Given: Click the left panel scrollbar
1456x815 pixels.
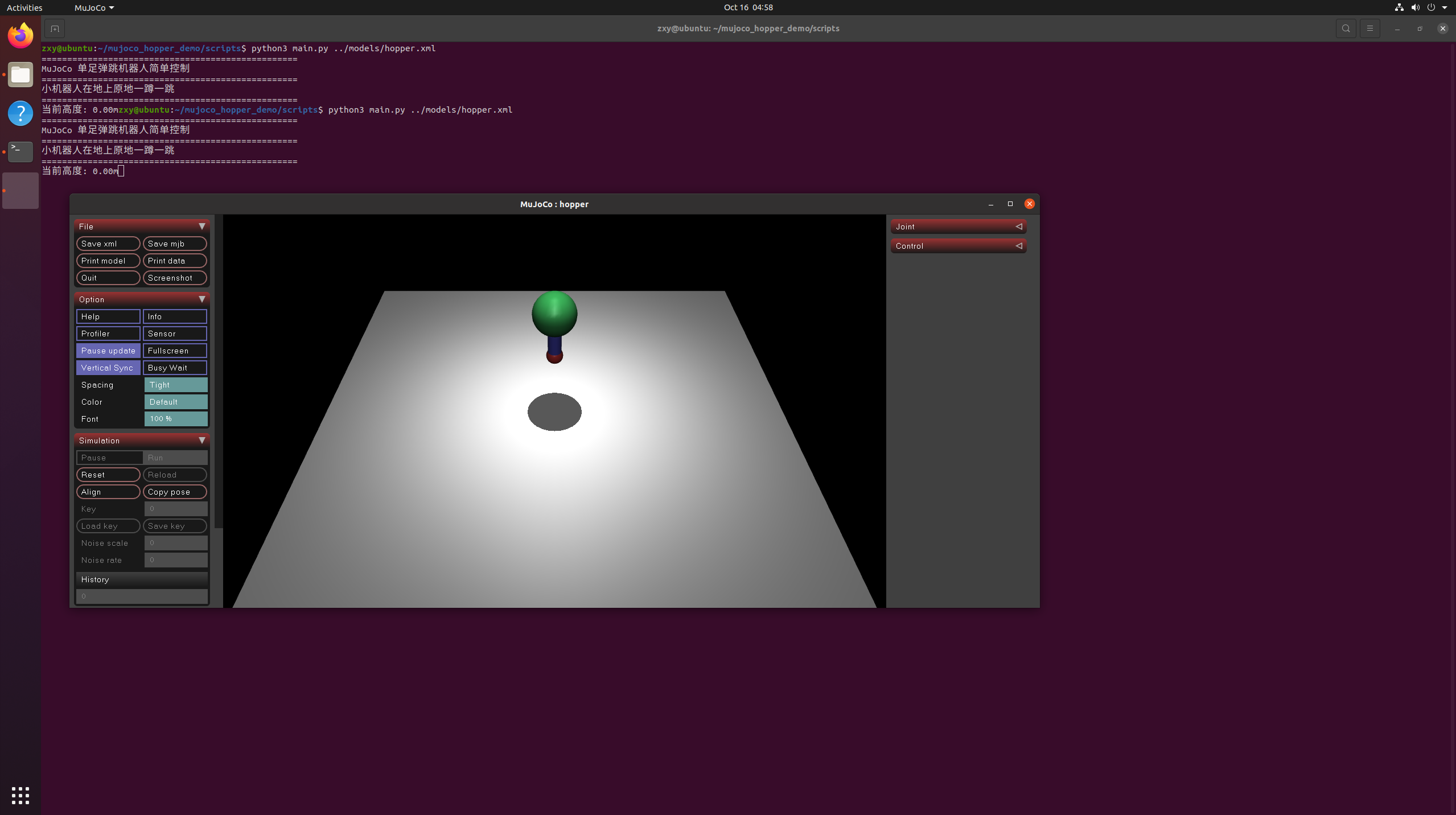Looking at the screenshot, I should pos(218,371).
